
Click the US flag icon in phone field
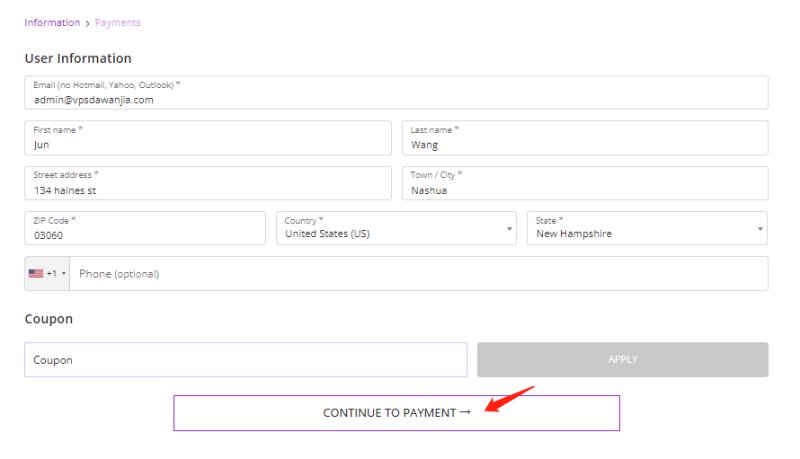(x=36, y=273)
